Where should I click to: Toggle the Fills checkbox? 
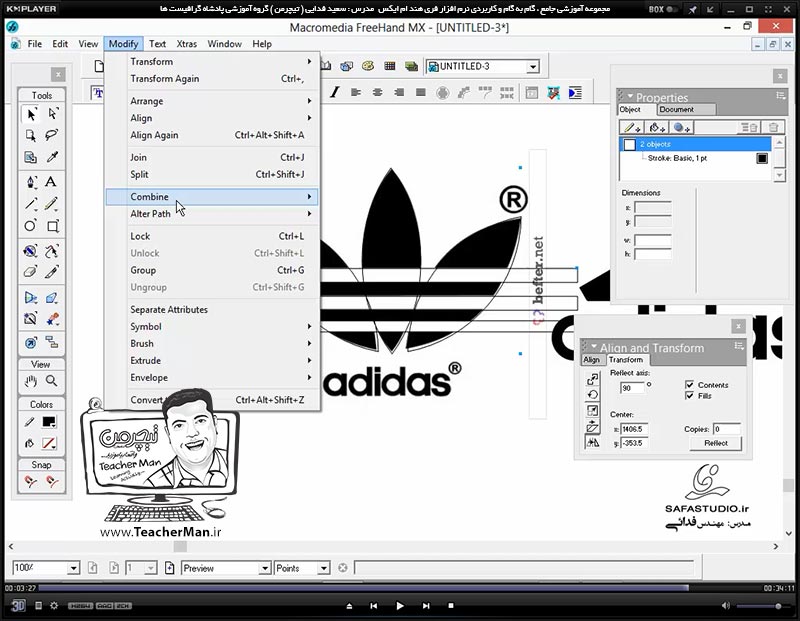(690, 395)
